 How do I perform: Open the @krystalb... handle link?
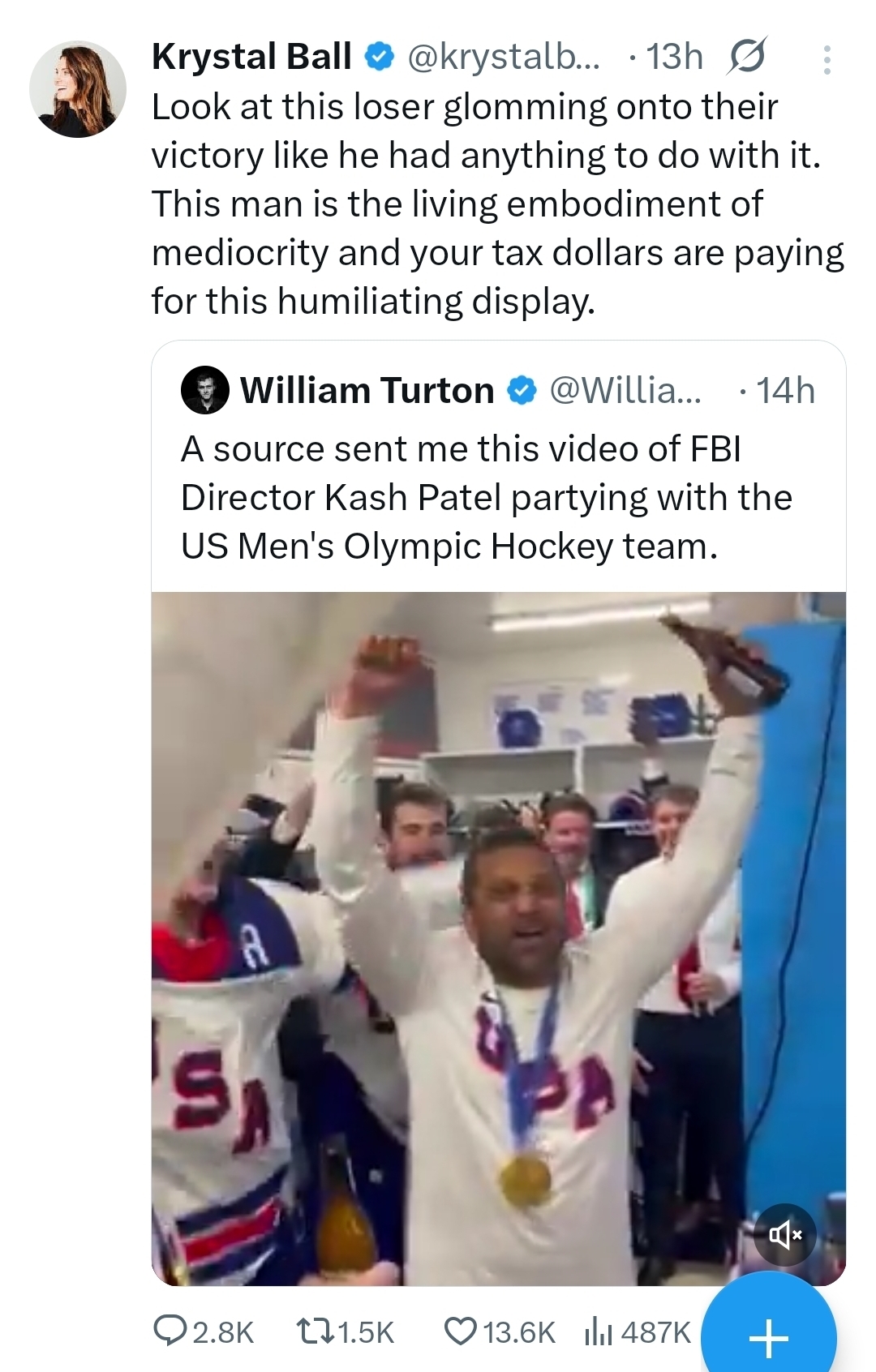click(x=503, y=57)
